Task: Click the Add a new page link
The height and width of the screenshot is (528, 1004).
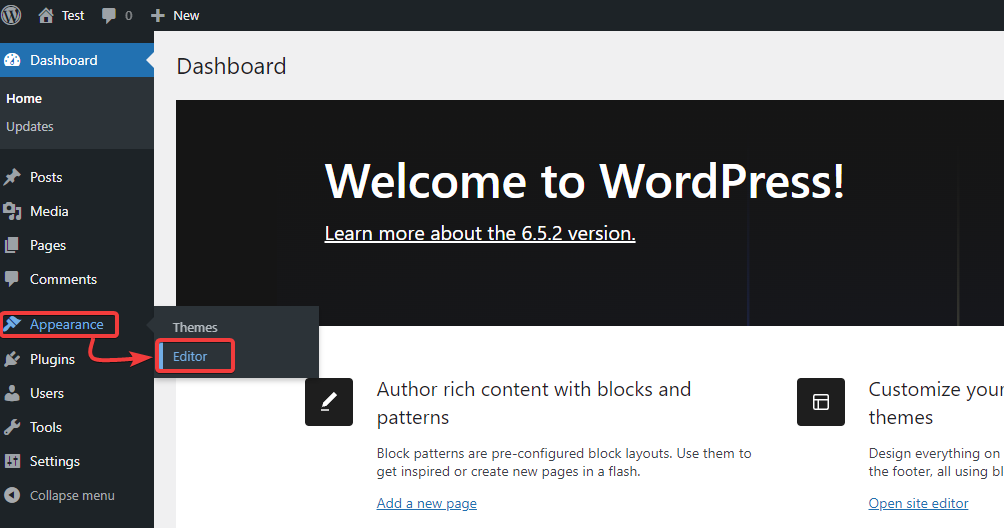Action: tap(426, 503)
